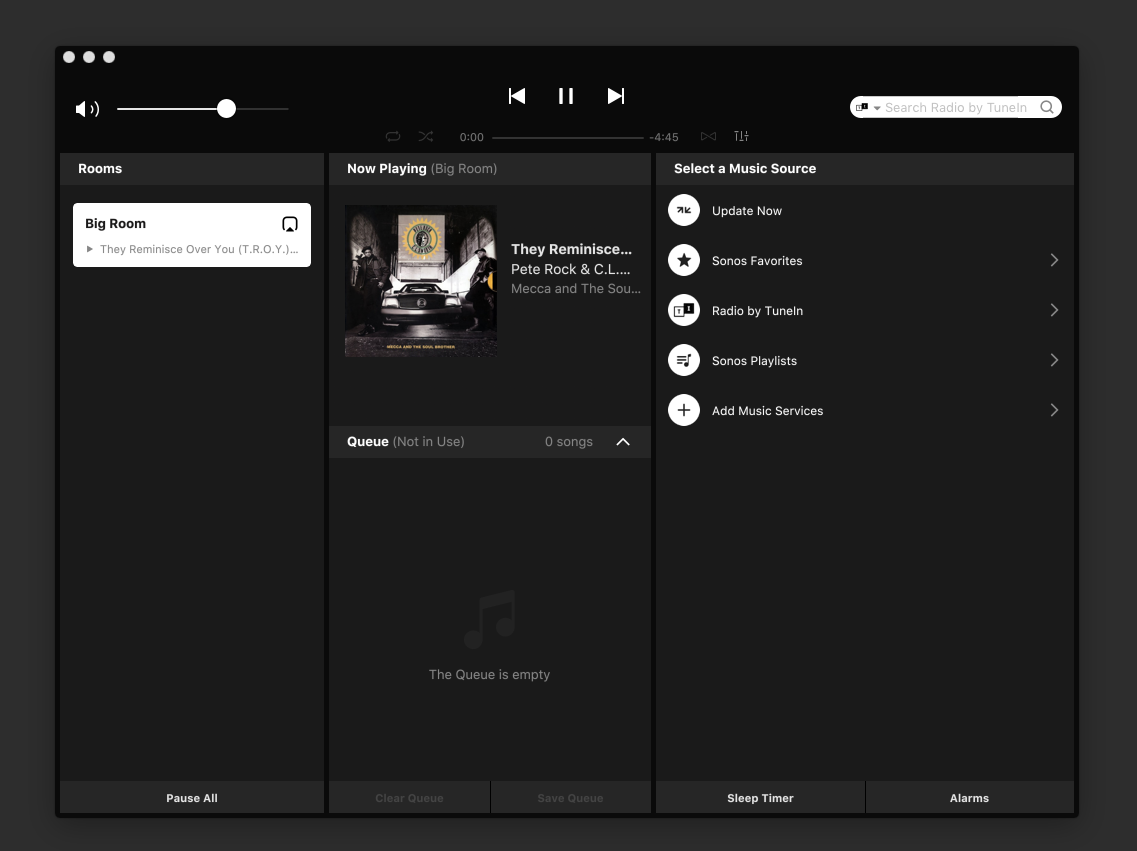Click the Clear Queue button
The image size is (1137, 851).
409,797
